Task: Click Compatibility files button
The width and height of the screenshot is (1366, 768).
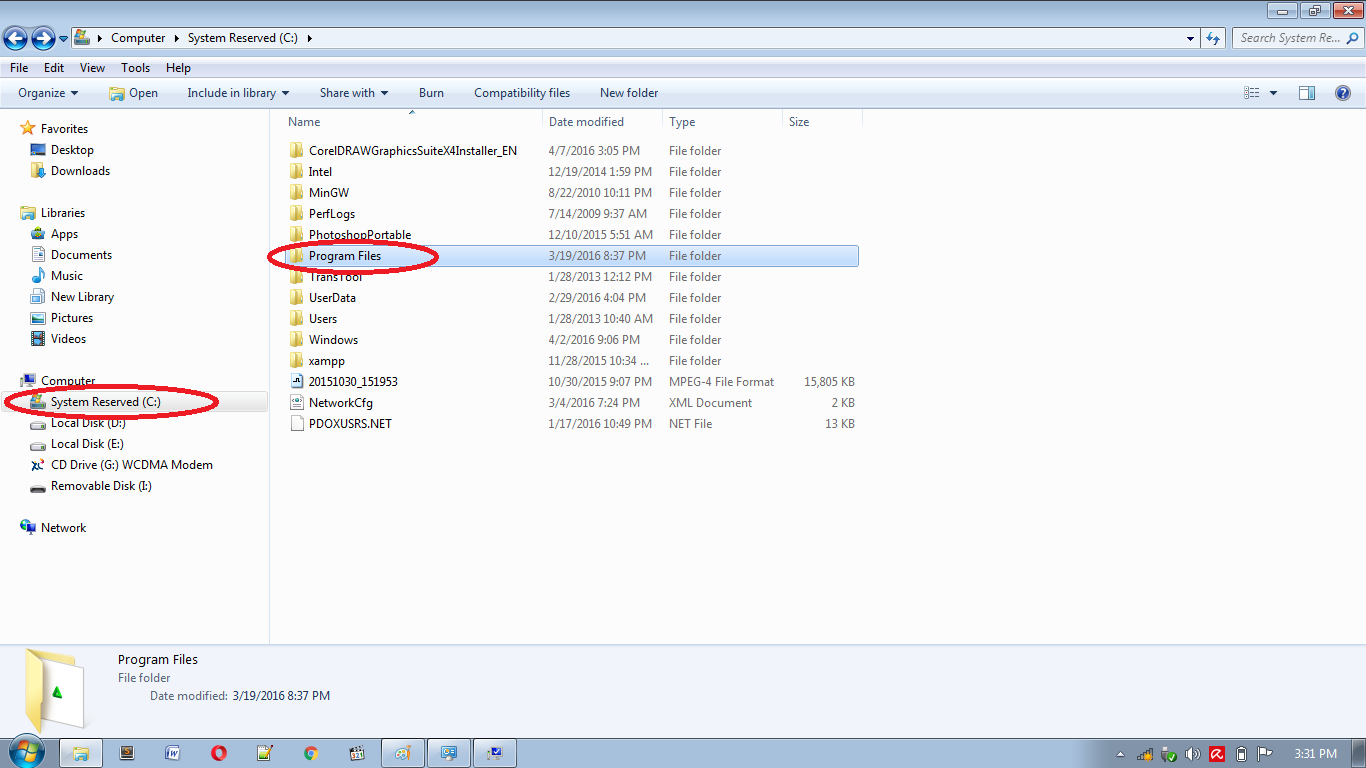Action: (522, 93)
